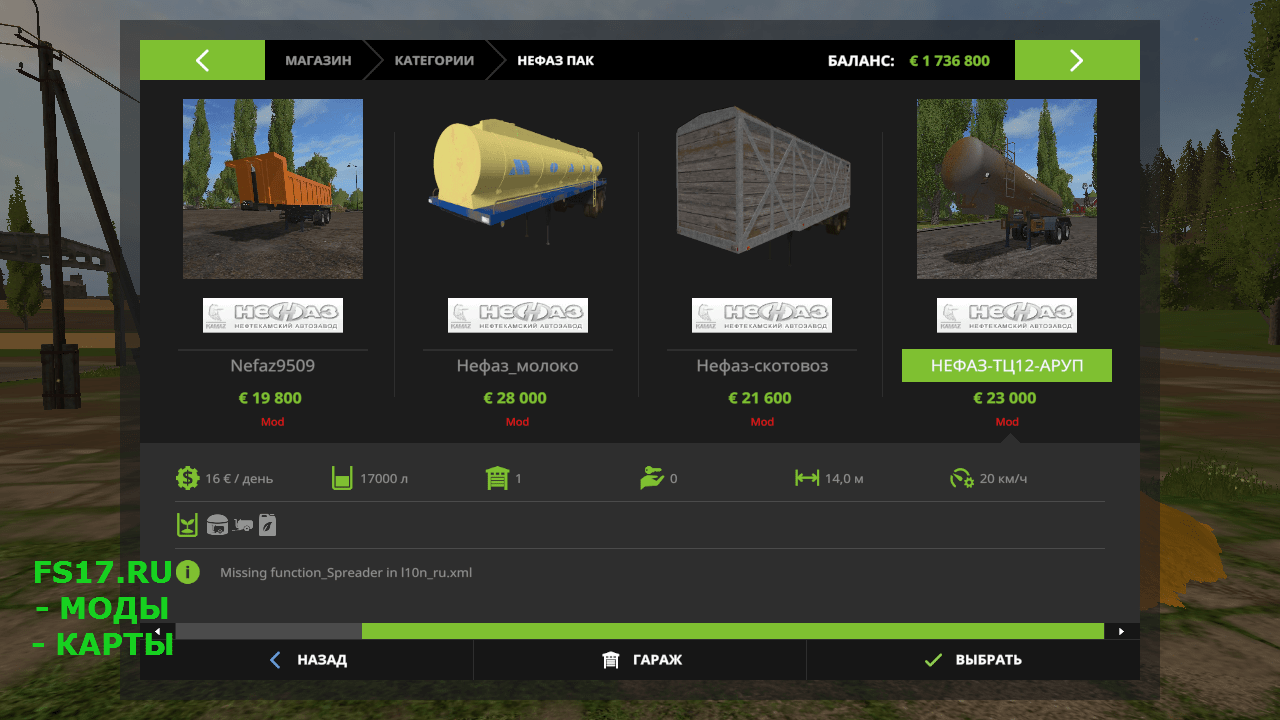
Task: Open the МАГАЗИН breadcrumb
Action: pos(318,60)
